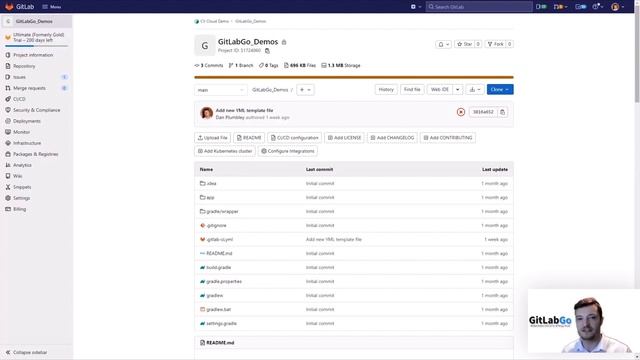The image size is (640, 360).
Task: Open Repository in sidebar
Action: pos(24,66)
